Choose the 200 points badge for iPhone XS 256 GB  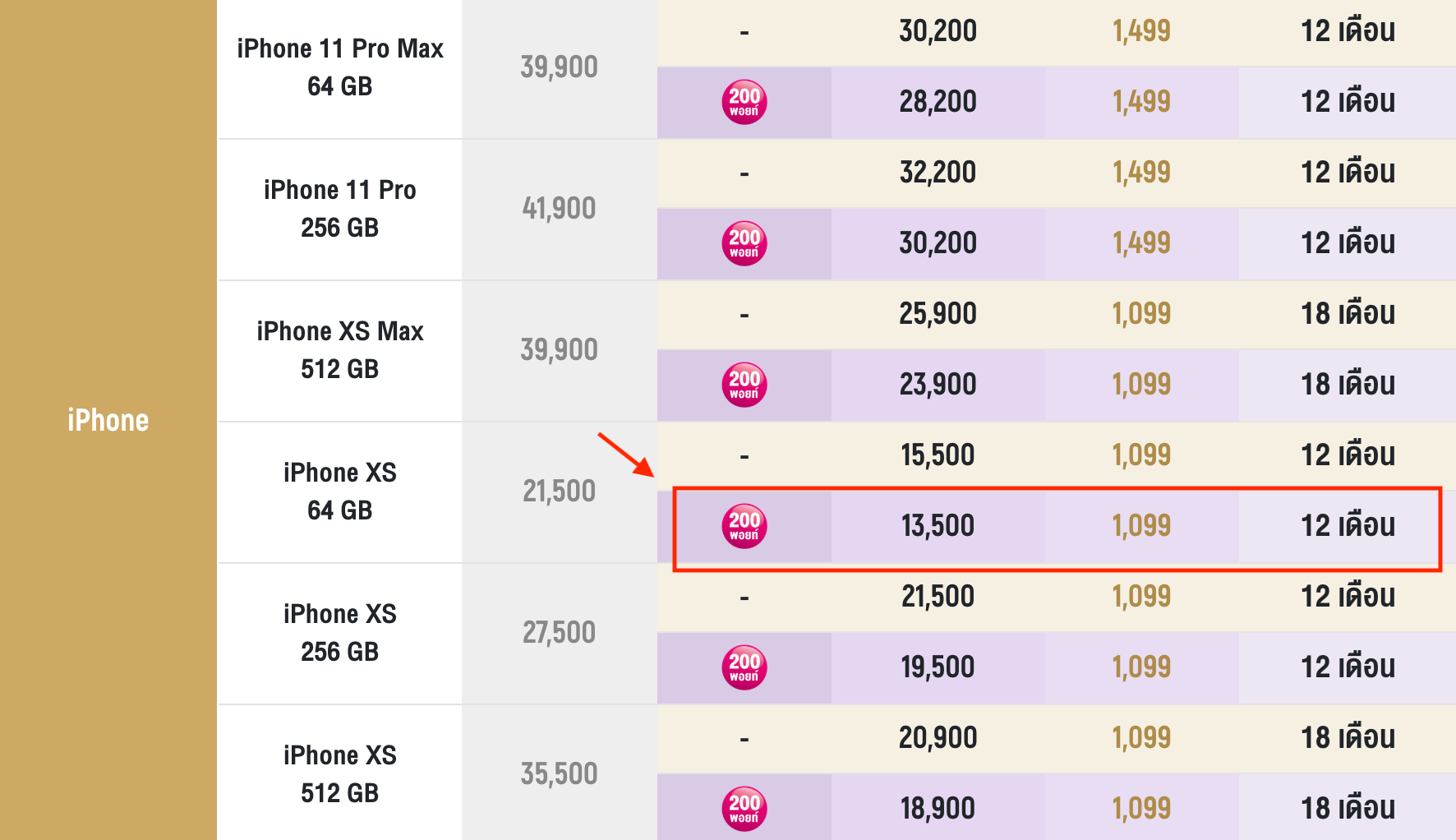pos(744,668)
